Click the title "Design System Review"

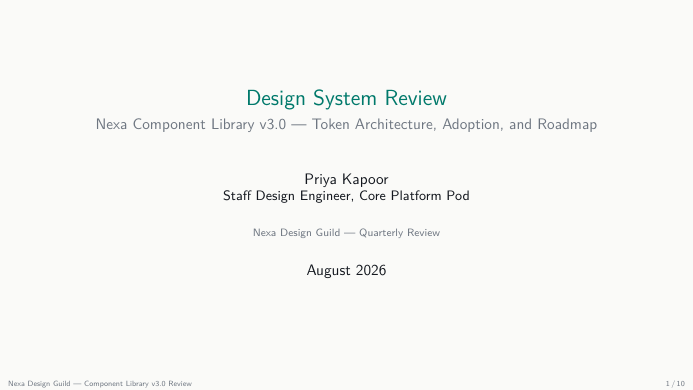(x=346, y=98)
